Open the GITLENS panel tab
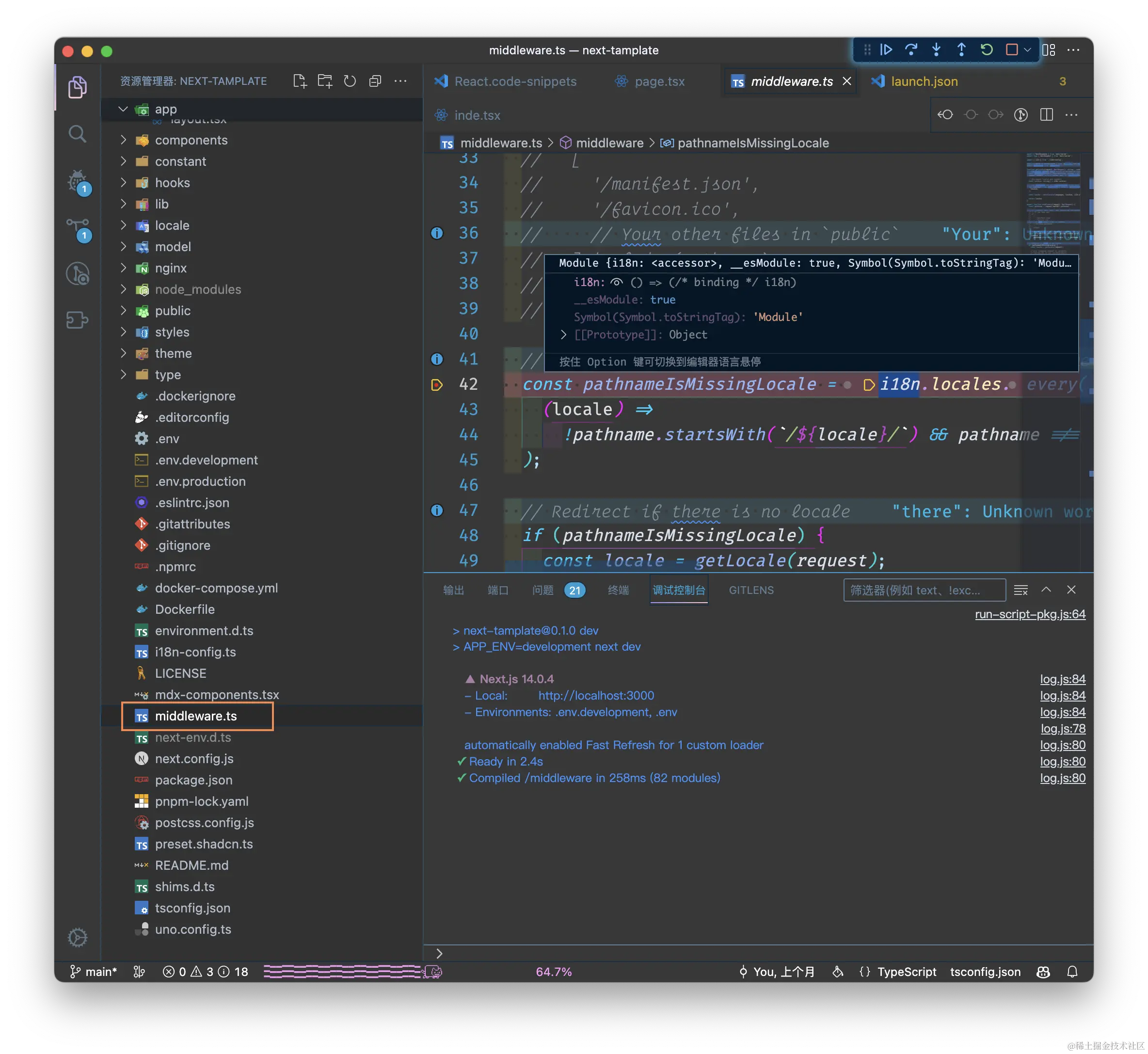Viewport: 1148px width, 1054px height. tap(750, 590)
